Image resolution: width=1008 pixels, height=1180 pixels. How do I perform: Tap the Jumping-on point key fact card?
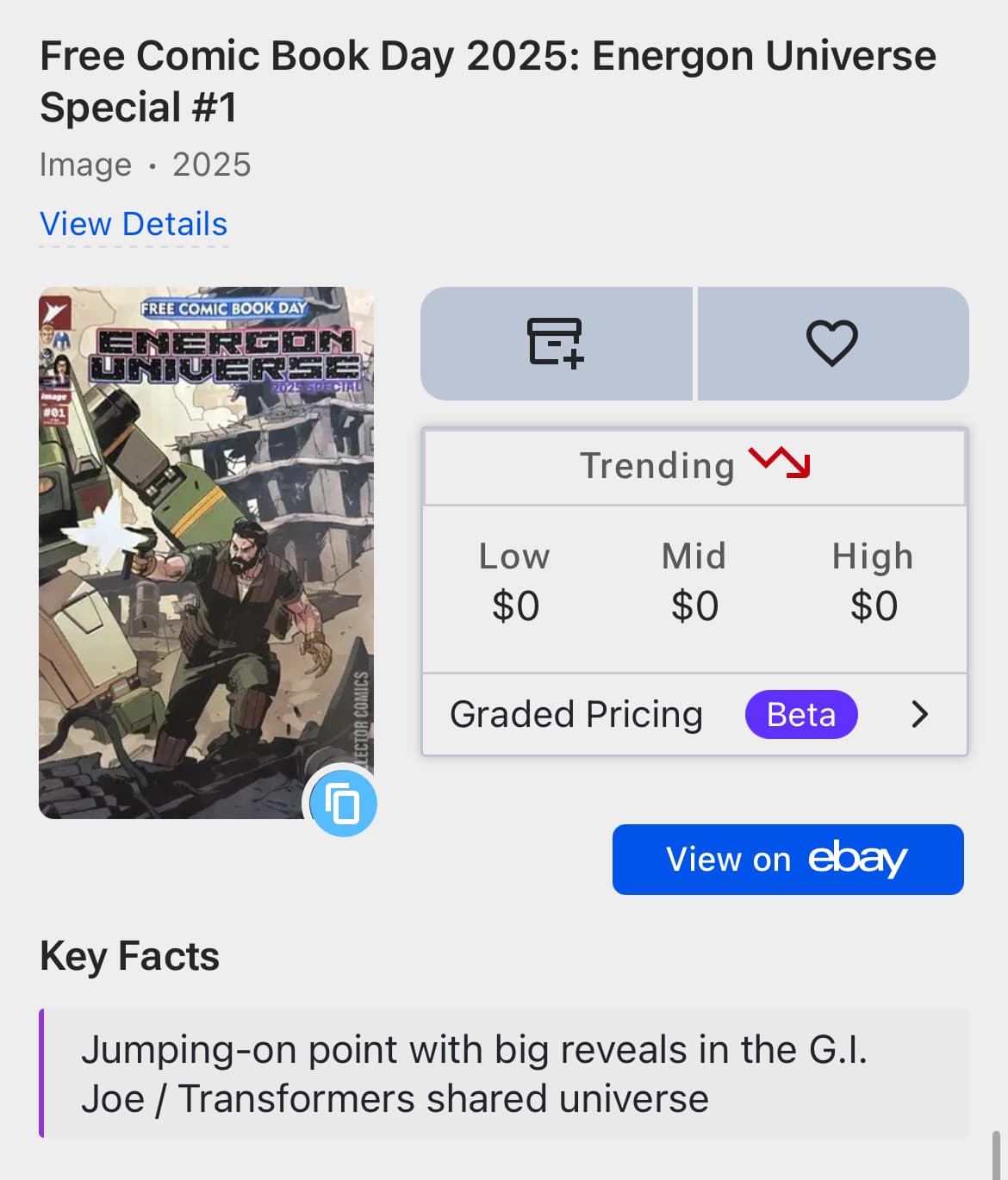[504, 1073]
